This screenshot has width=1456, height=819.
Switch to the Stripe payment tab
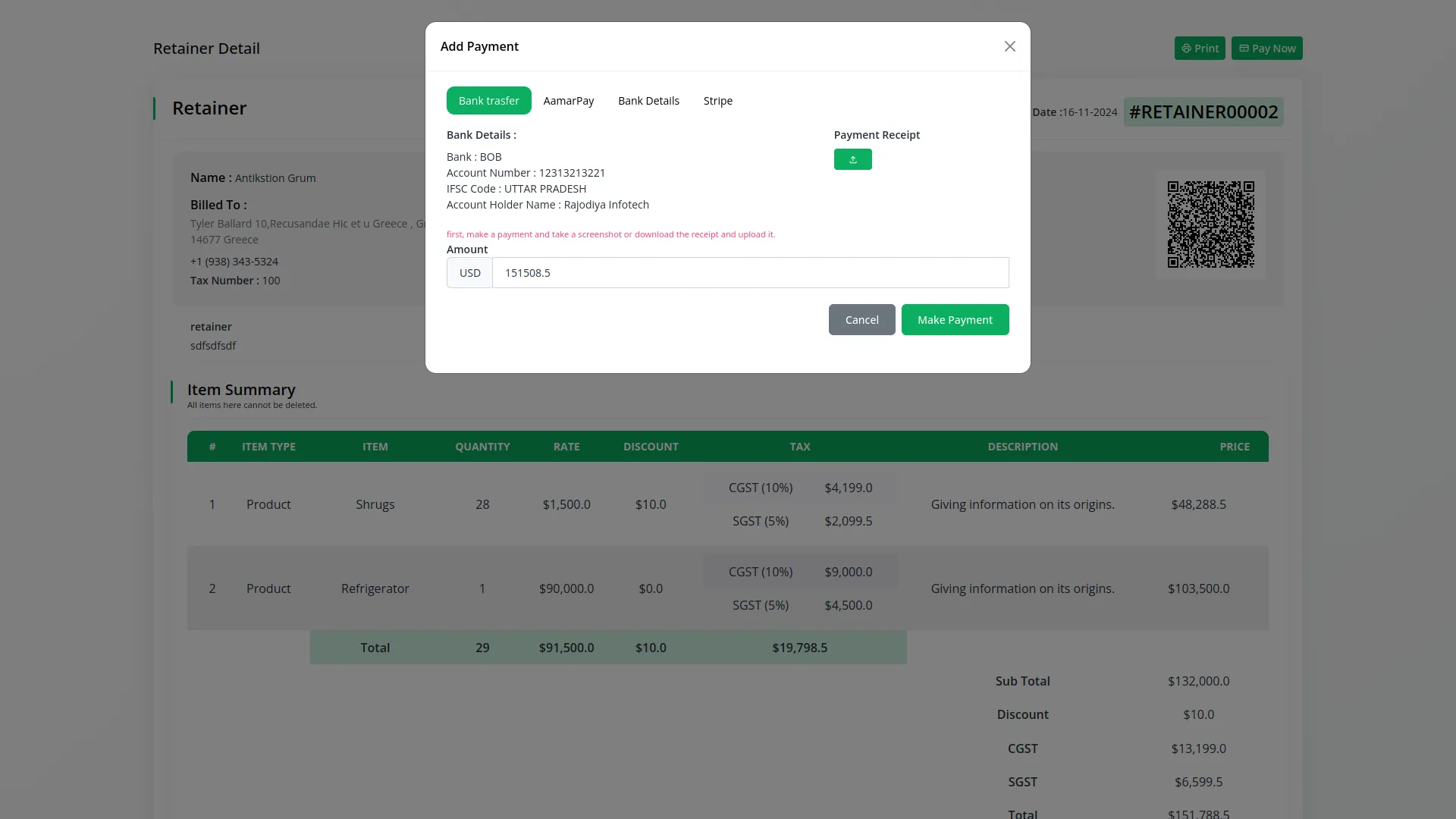pos(717,101)
